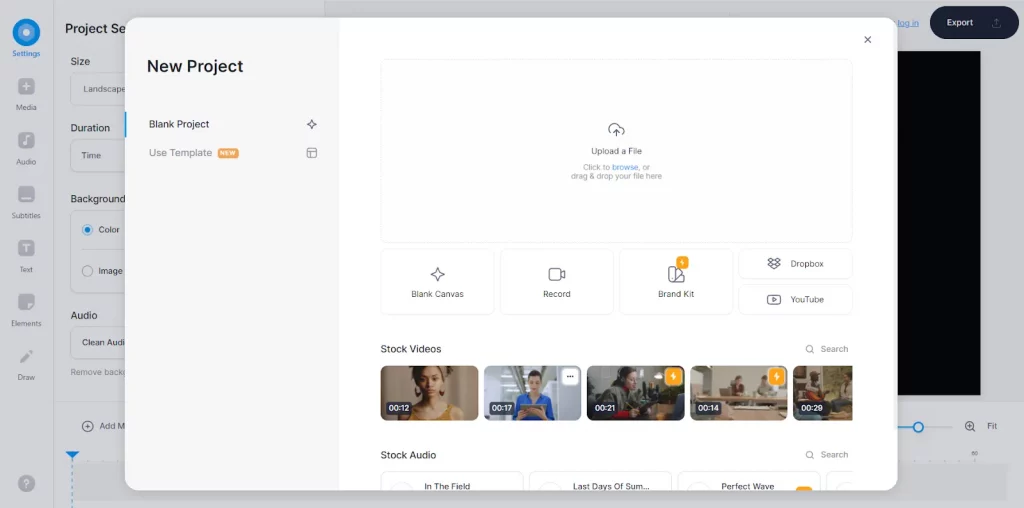This screenshot has width=1024, height=508.
Task: Switch to Use Template tab
Action: tap(181, 153)
